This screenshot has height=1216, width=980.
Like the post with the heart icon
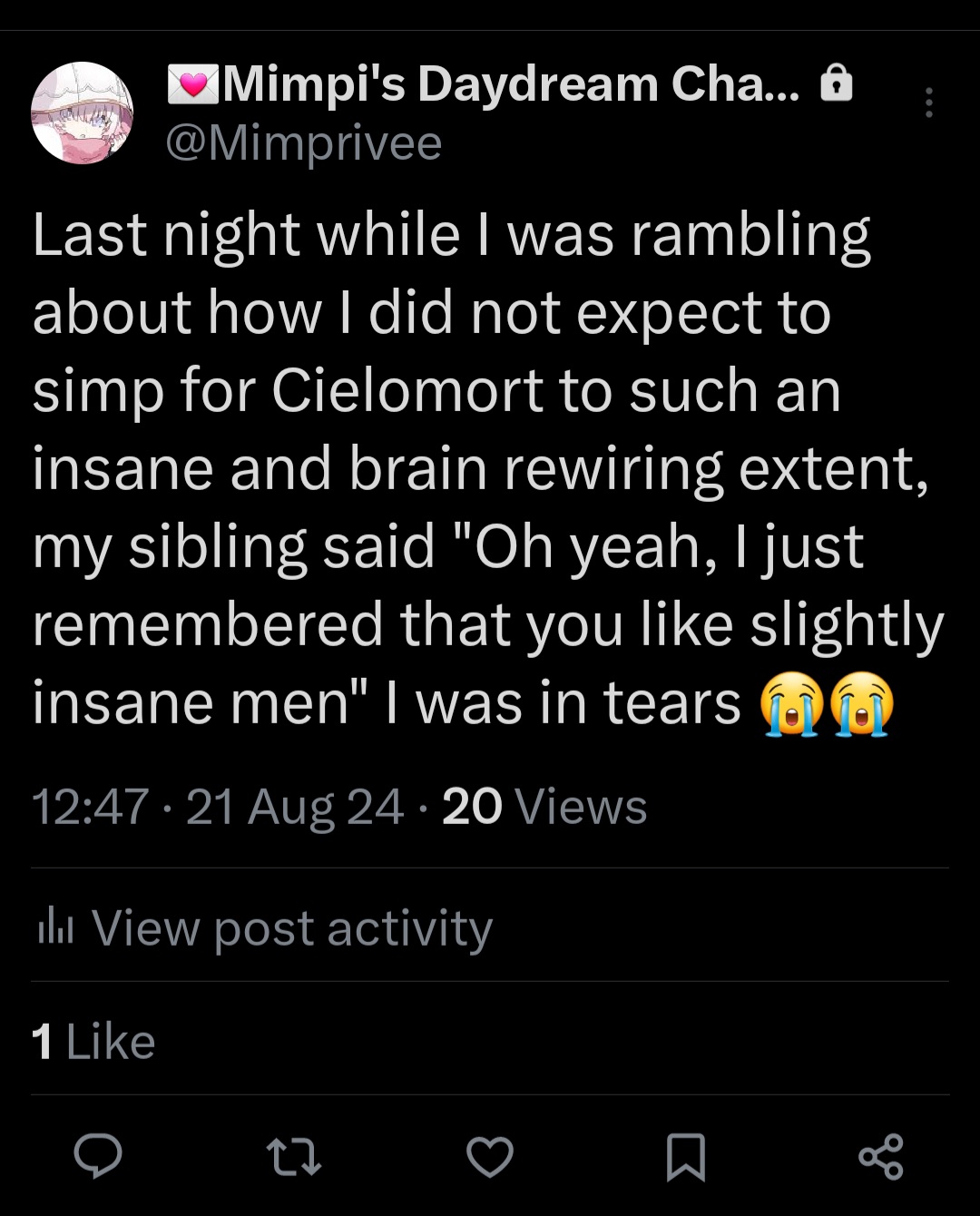click(490, 1157)
